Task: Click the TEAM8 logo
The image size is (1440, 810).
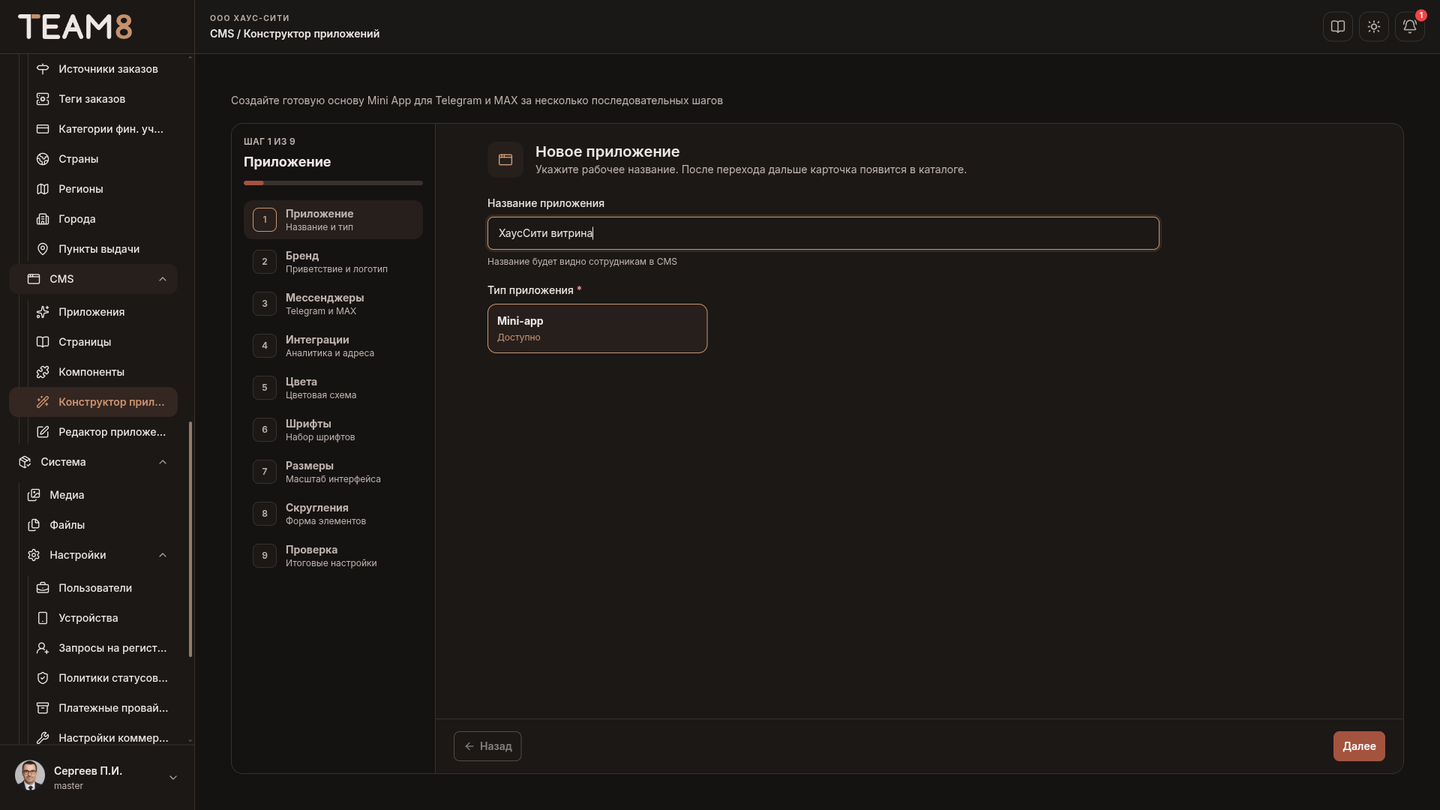Action: pyautogui.click(x=75, y=27)
